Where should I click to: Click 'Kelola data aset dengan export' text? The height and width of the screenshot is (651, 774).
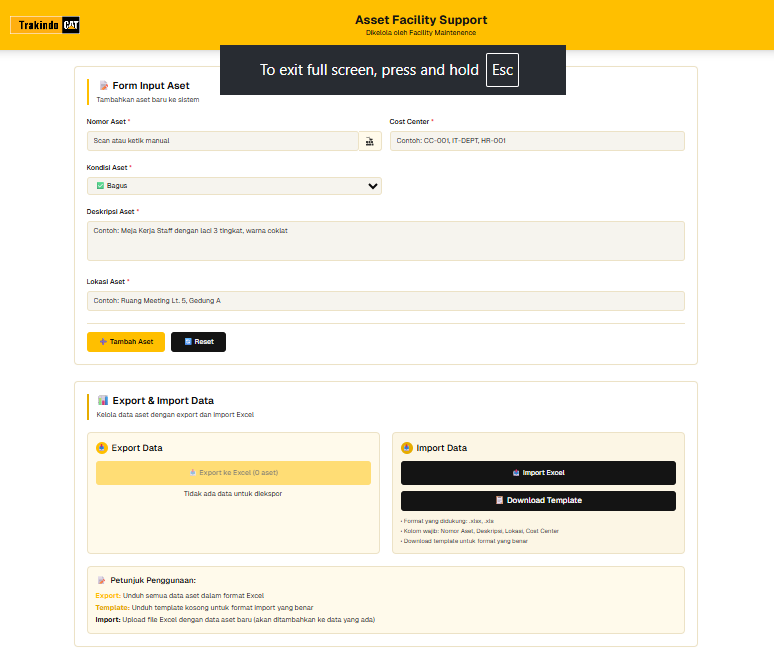pyautogui.click(x=175, y=415)
